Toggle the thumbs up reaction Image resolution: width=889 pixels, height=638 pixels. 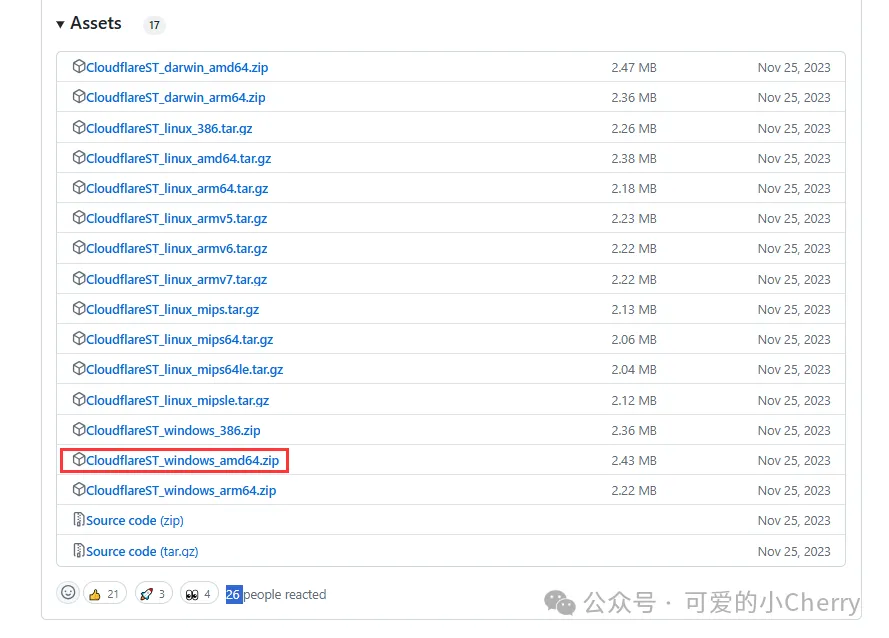tap(104, 594)
